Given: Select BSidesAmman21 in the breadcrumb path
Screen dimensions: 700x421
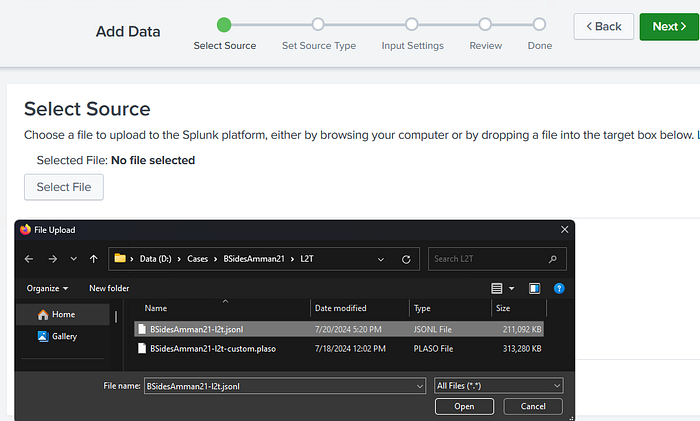Looking at the screenshot, I should (254, 259).
